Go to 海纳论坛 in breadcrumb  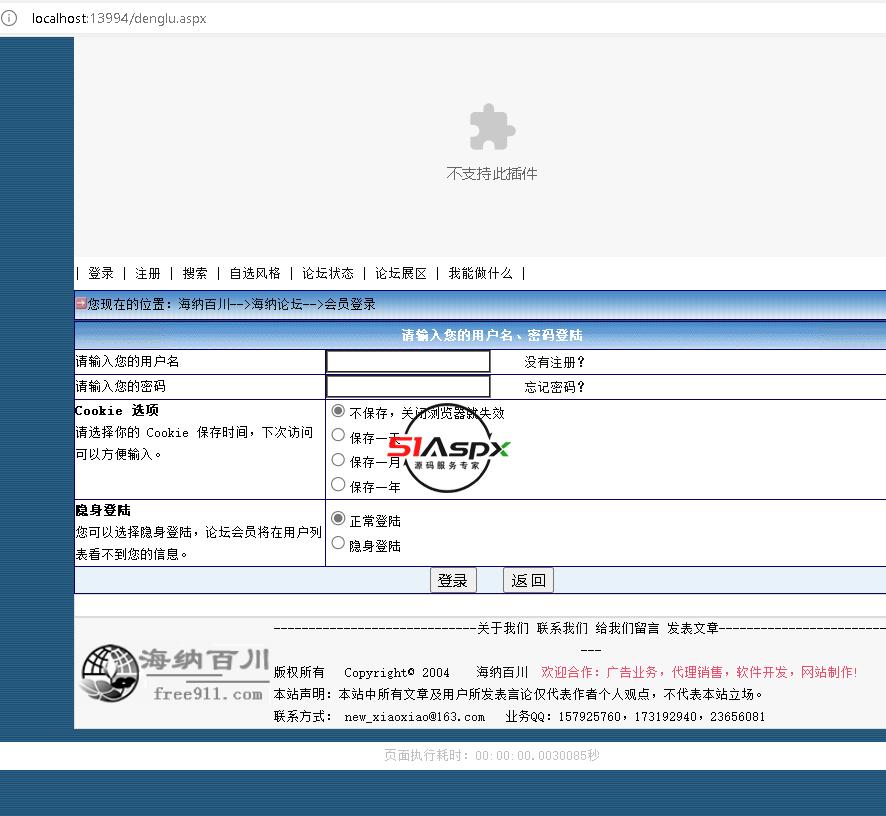click(277, 305)
